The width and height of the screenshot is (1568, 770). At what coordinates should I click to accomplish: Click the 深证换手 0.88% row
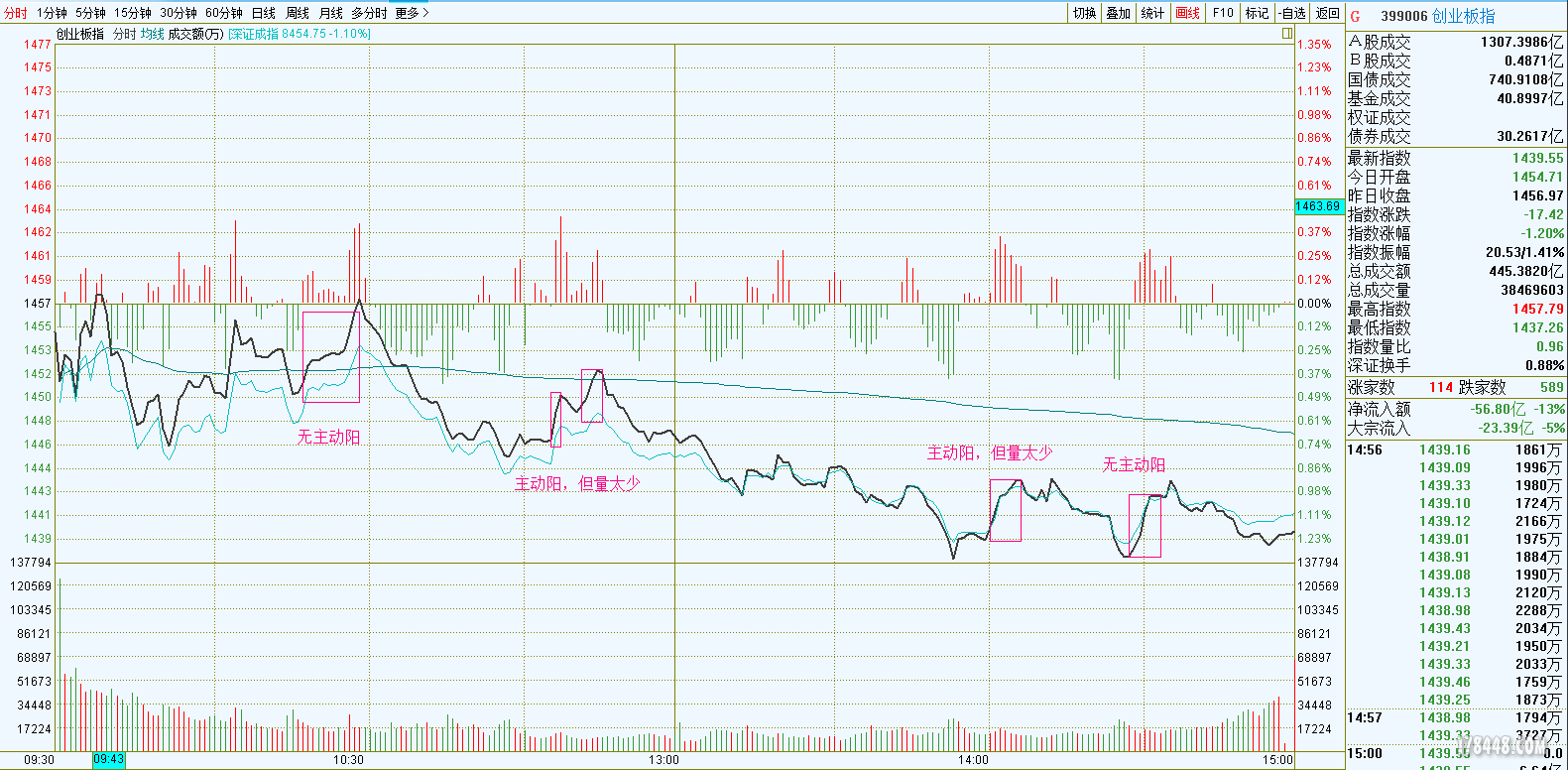coord(1456,365)
